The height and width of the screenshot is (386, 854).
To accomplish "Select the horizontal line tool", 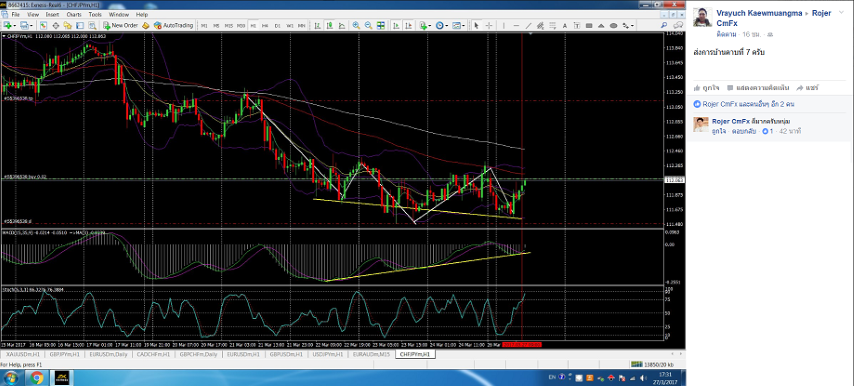I will 516,25.
